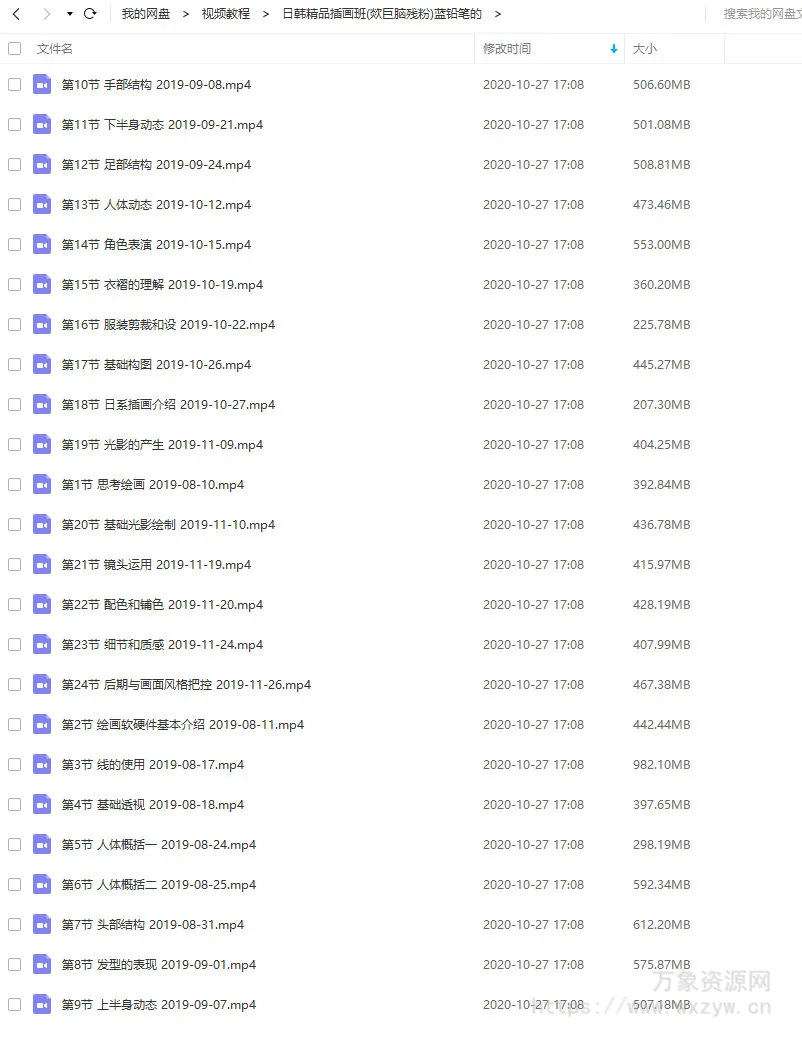Check the box for 第12节 足部结构
Image resolution: width=802 pixels, height=1041 pixels.
pyautogui.click(x=15, y=165)
